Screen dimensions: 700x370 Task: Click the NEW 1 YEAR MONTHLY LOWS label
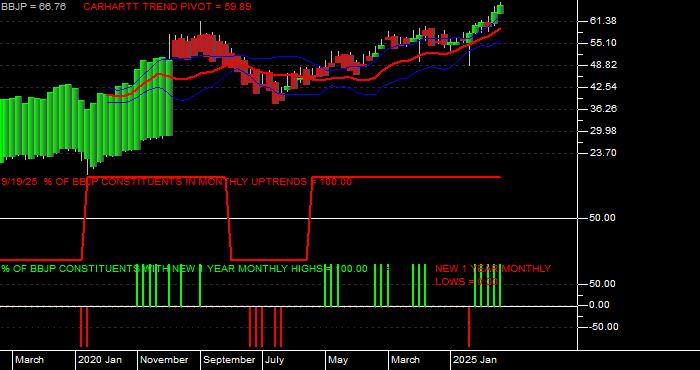pyautogui.click(x=493, y=275)
